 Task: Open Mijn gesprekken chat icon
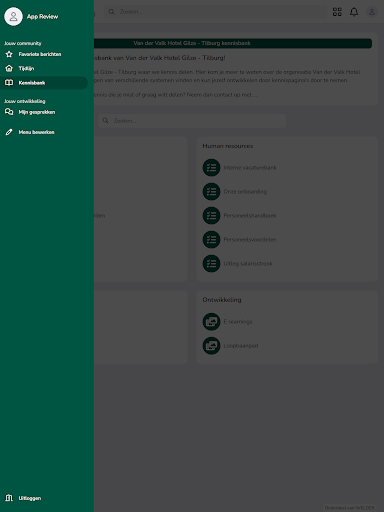click(x=9, y=112)
